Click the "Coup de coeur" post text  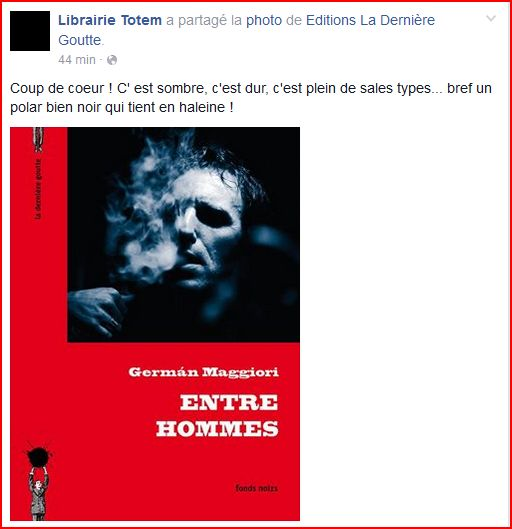tap(61, 88)
